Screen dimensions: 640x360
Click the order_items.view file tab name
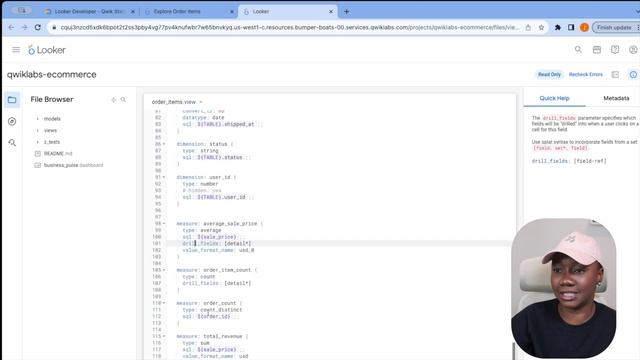tap(173, 102)
